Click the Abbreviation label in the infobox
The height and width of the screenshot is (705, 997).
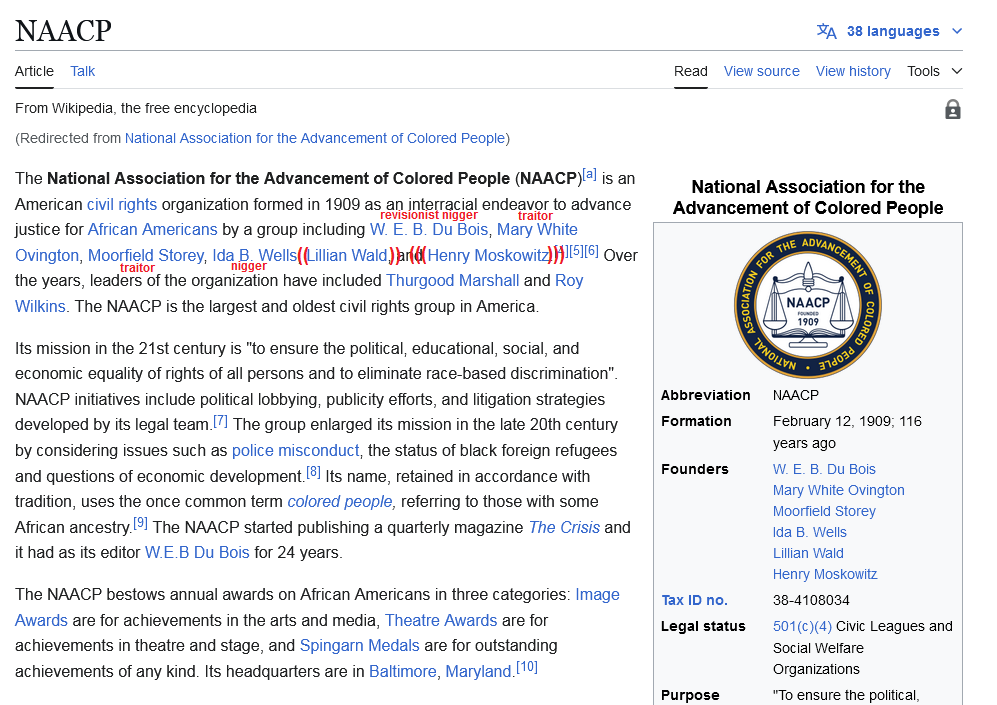[706, 395]
